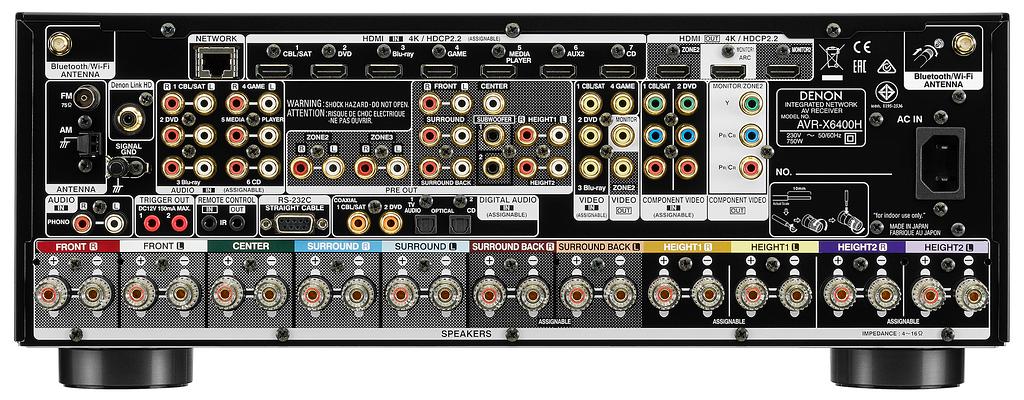Click the AC IN power socket
The height and width of the screenshot is (400, 1024).
(x=940, y=163)
